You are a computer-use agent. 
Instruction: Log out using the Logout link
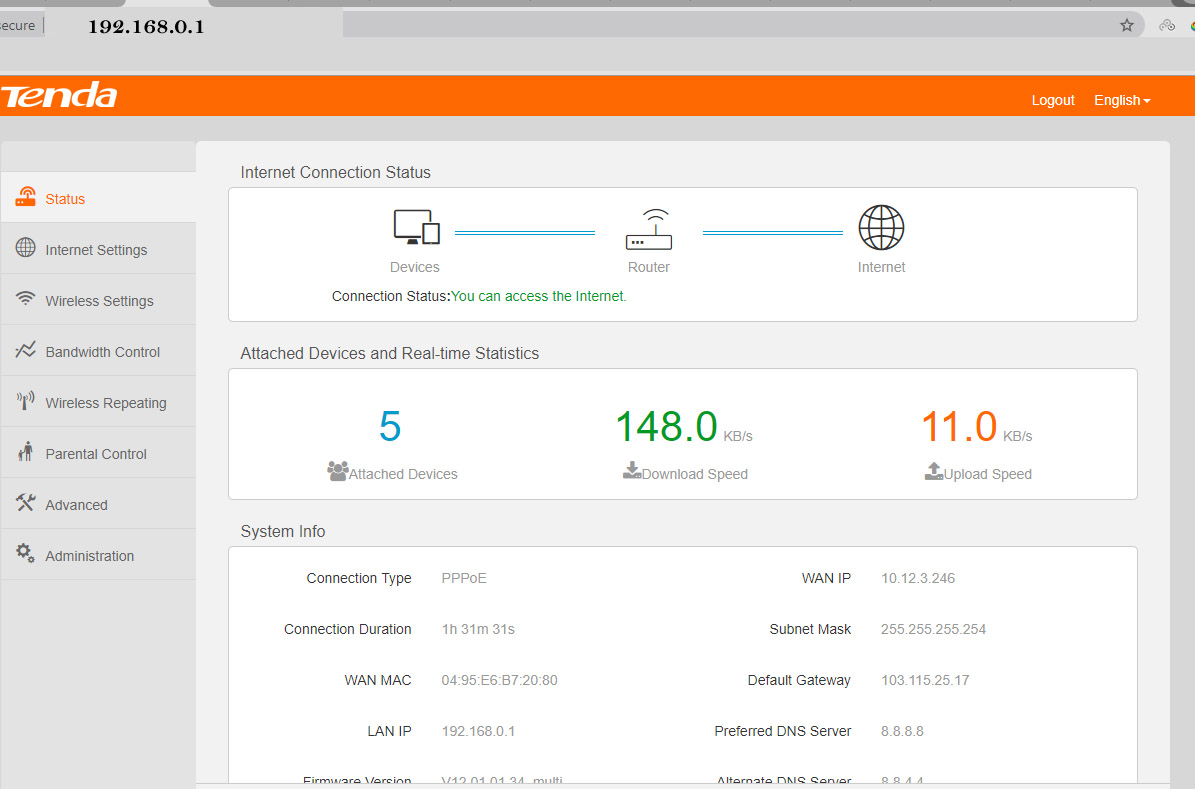[1053, 100]
